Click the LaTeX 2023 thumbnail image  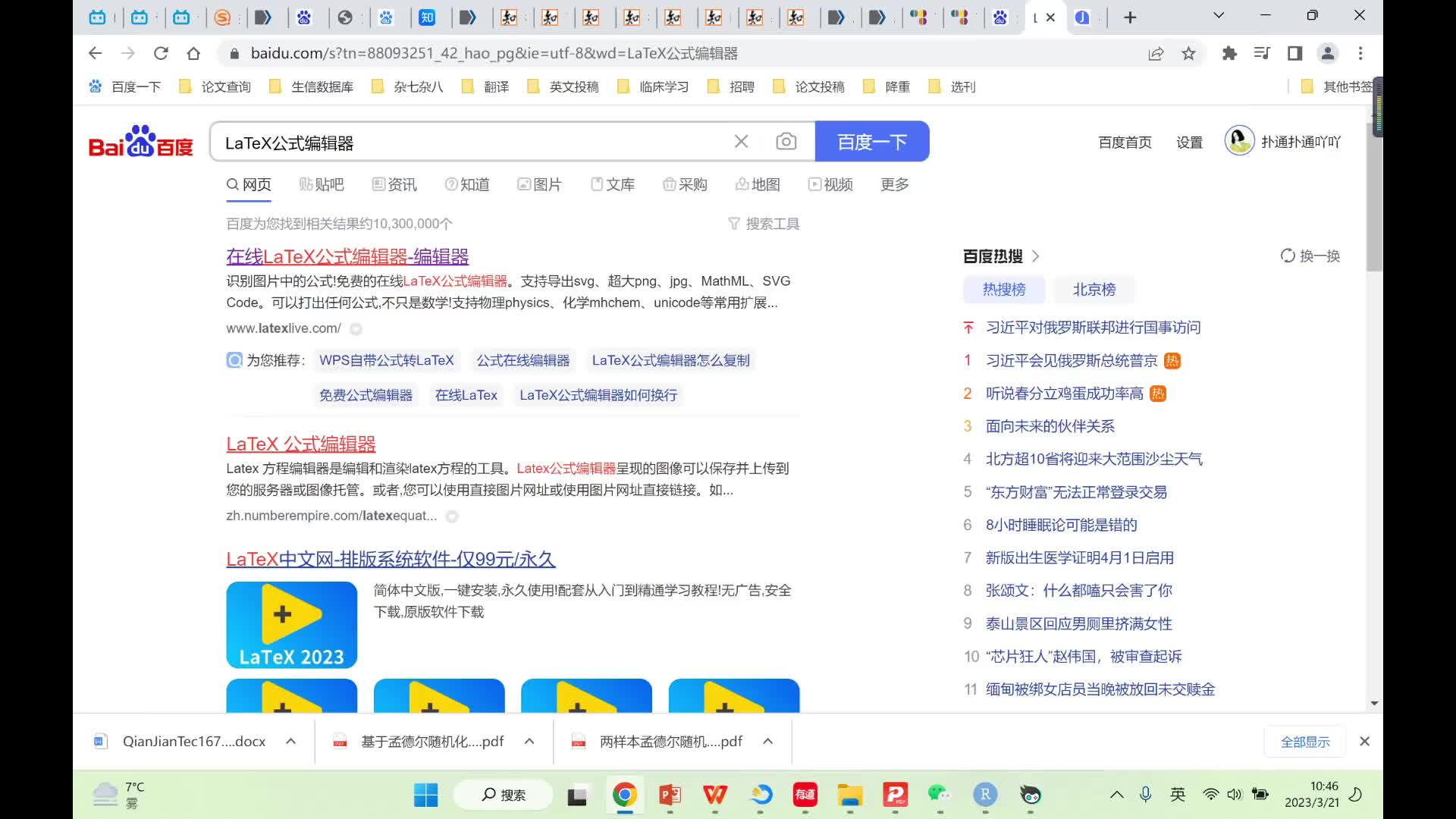(291, 625)
